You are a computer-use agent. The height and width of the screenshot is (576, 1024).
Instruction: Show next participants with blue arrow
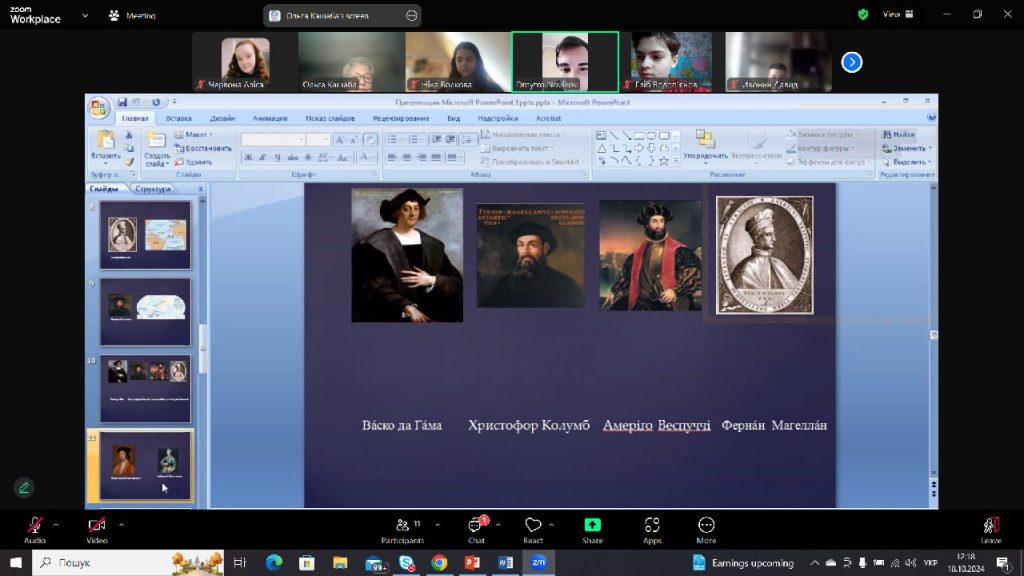pos(852,62)
